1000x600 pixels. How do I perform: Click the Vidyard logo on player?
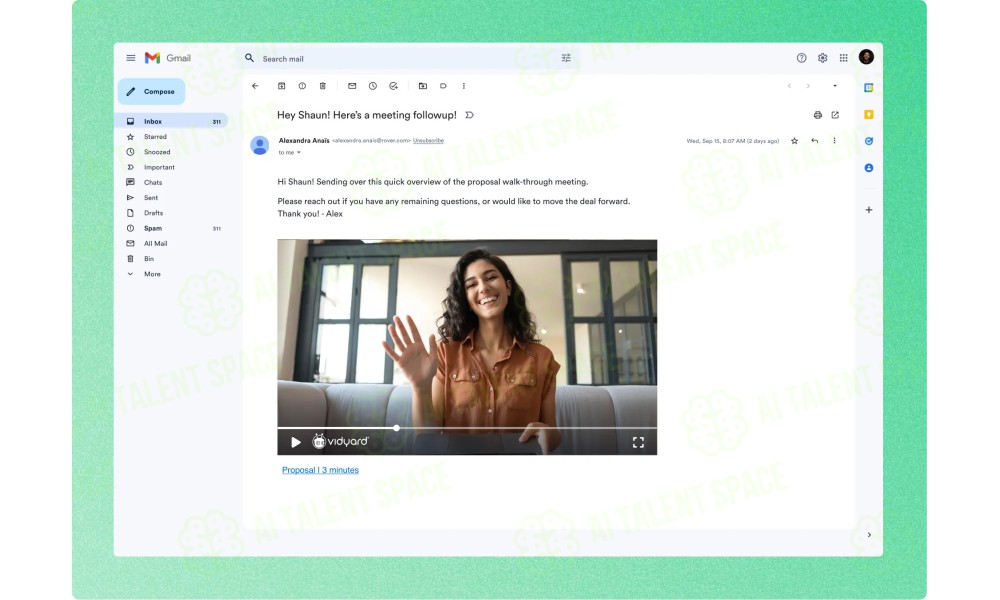[x=340, y=441]
